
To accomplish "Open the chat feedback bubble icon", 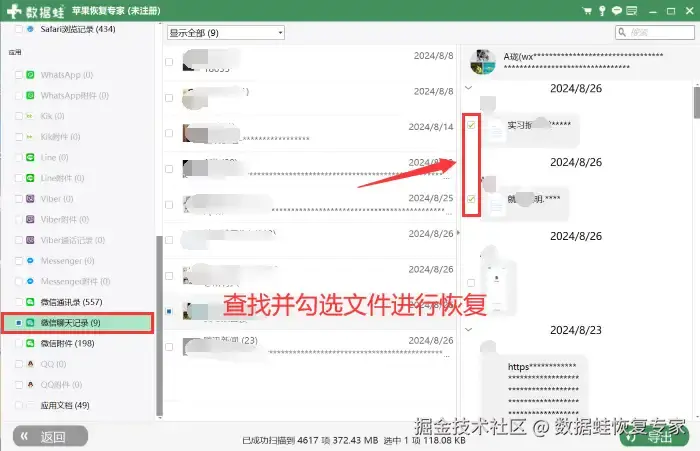I will click(x=617, y=11).
